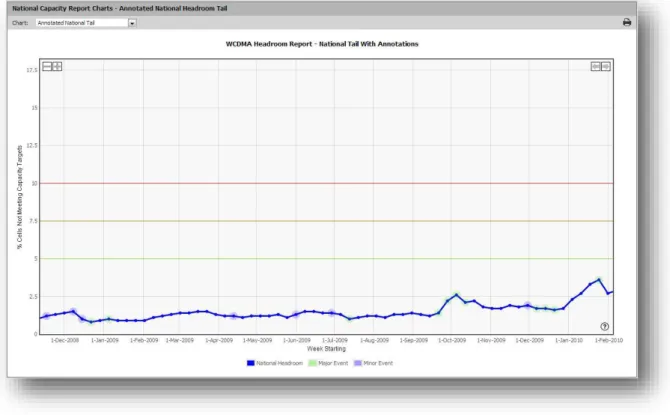Viewport: 670px width, 415px height.
Task: Click the zoom out (minus) chart icon
Action: [47, 66]
